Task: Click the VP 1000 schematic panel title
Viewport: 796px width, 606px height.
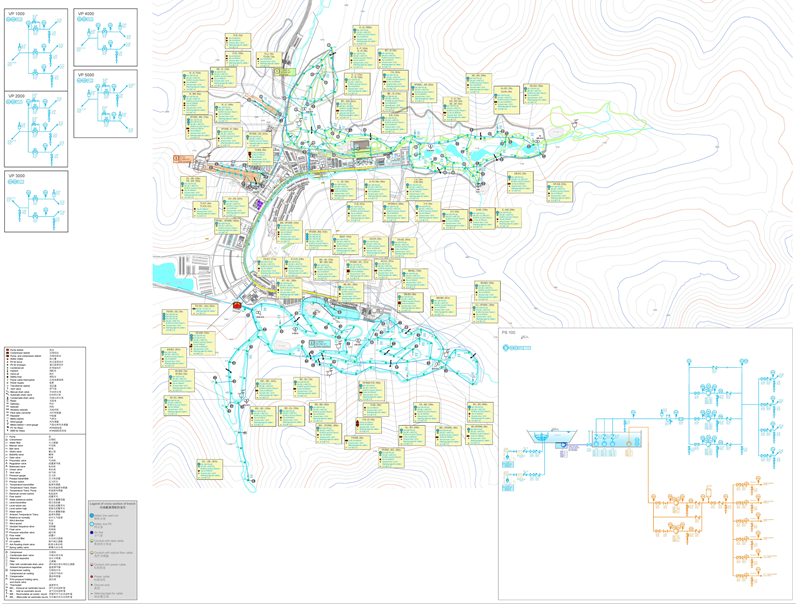Action: (16, 14)
